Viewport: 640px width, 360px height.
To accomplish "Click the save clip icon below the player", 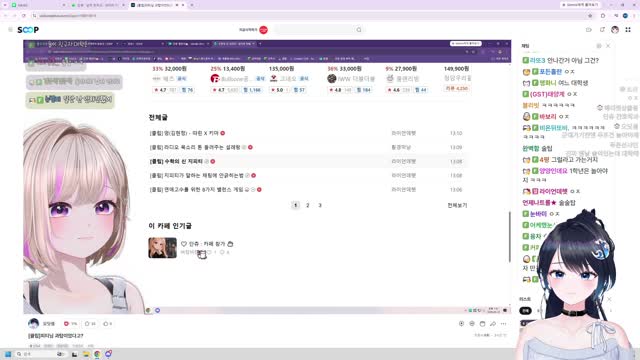I will pyautogui.click(x=482, y=324).
